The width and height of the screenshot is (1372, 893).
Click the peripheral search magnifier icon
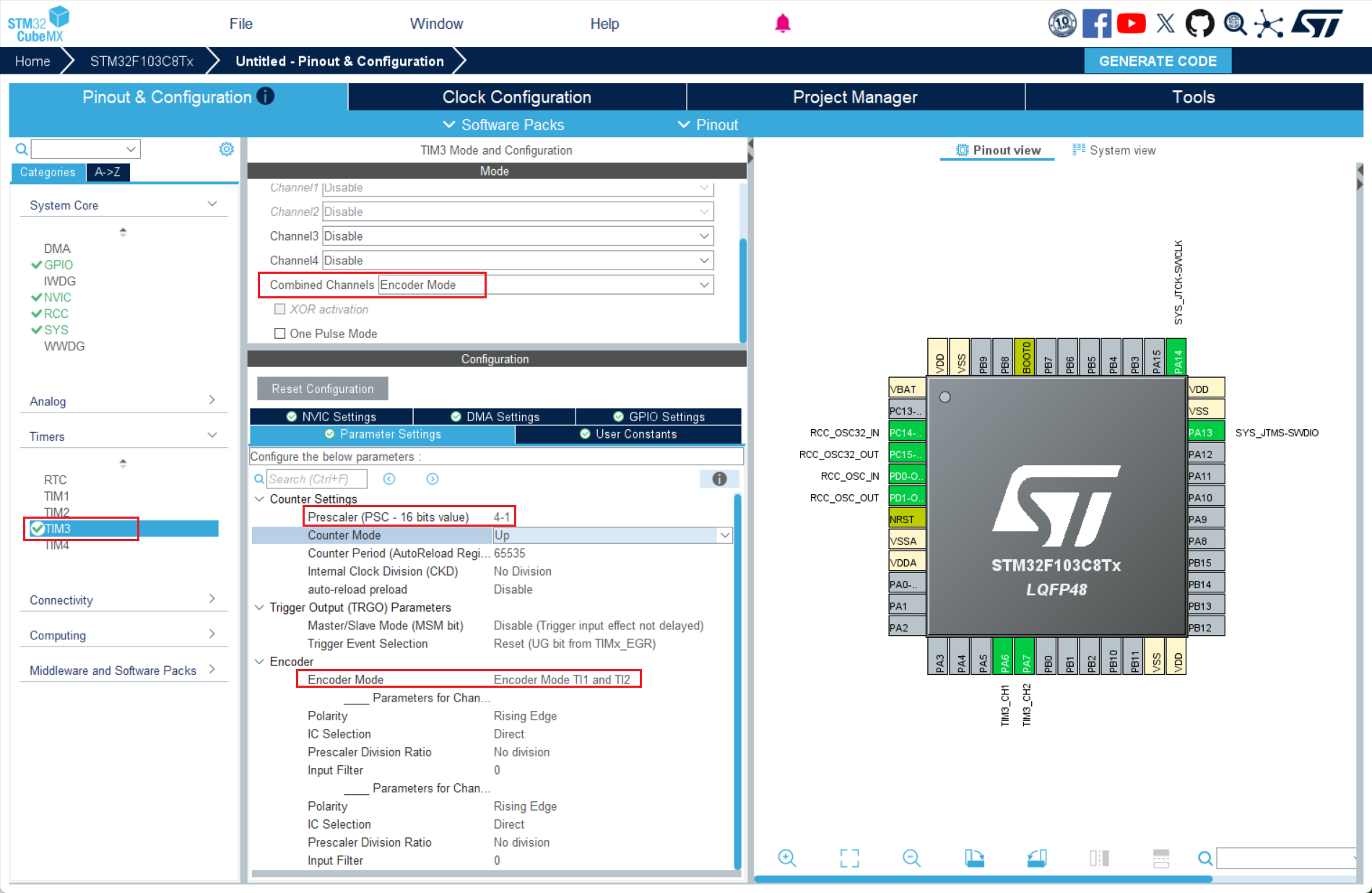(22, 149)
